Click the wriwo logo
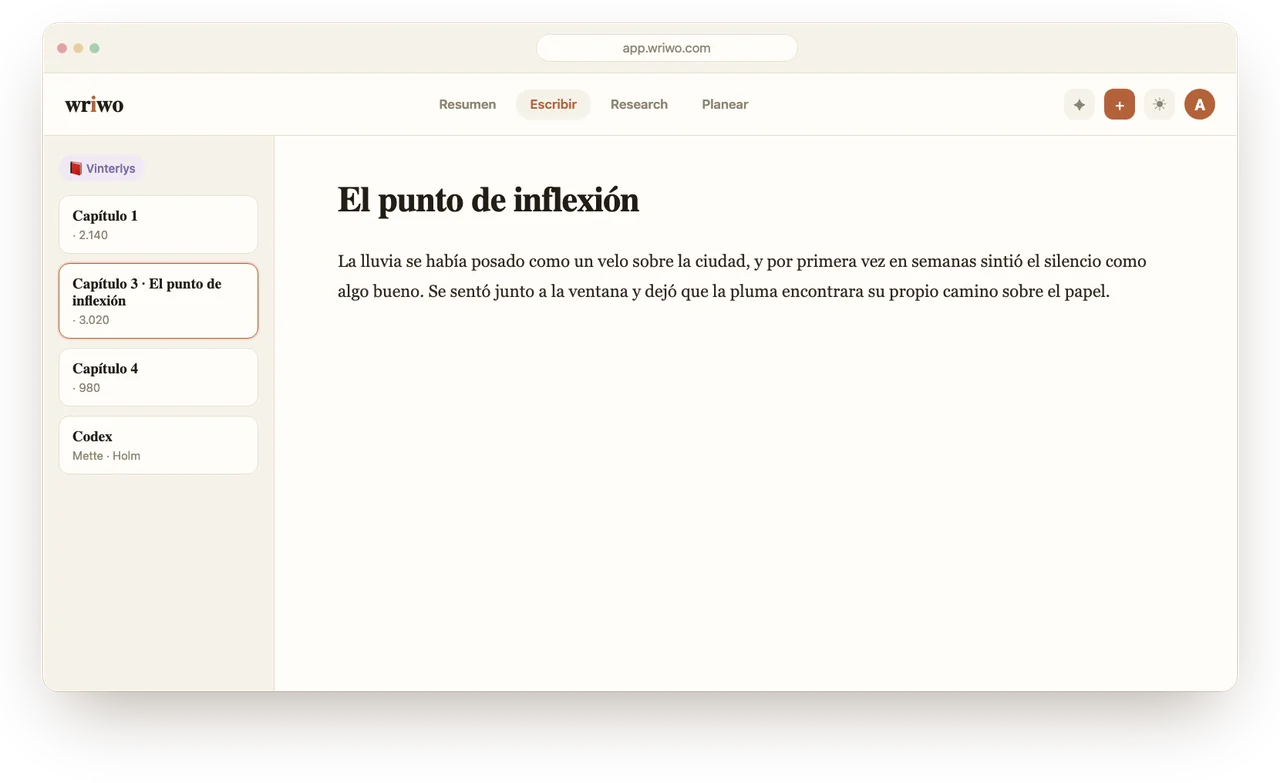Viewport: 1280px width, 783px height. click(x=94, y=104)
